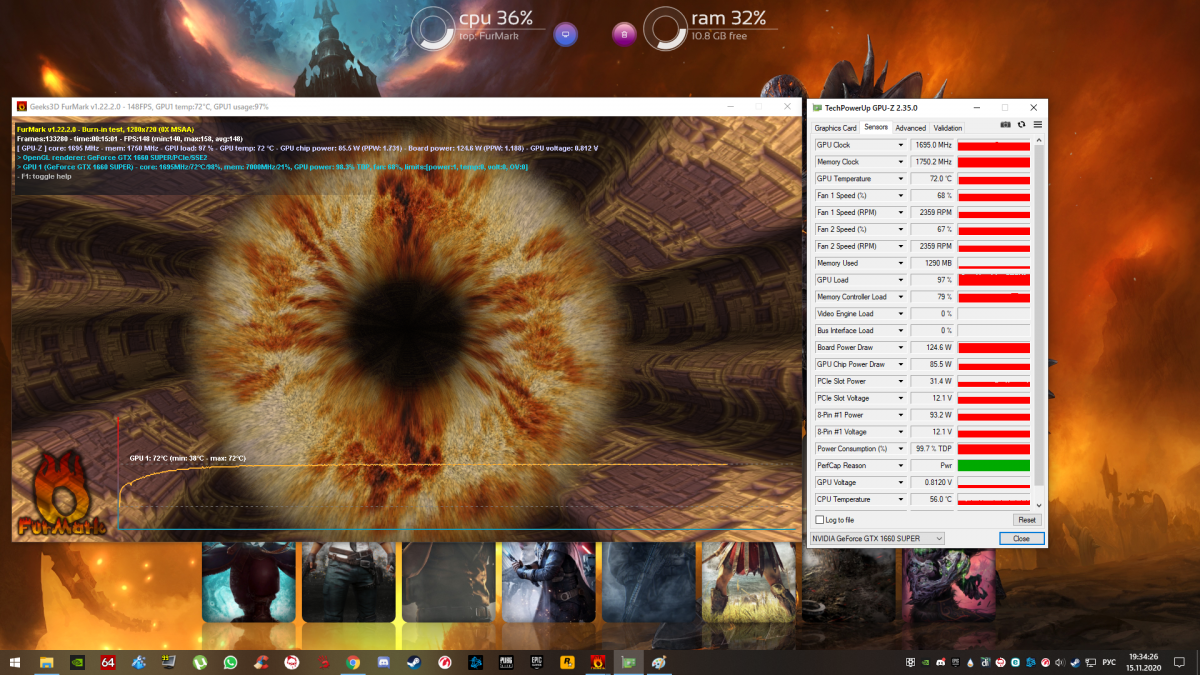
Task: Switch to the Advanced tab
Action: pos(910,128)
